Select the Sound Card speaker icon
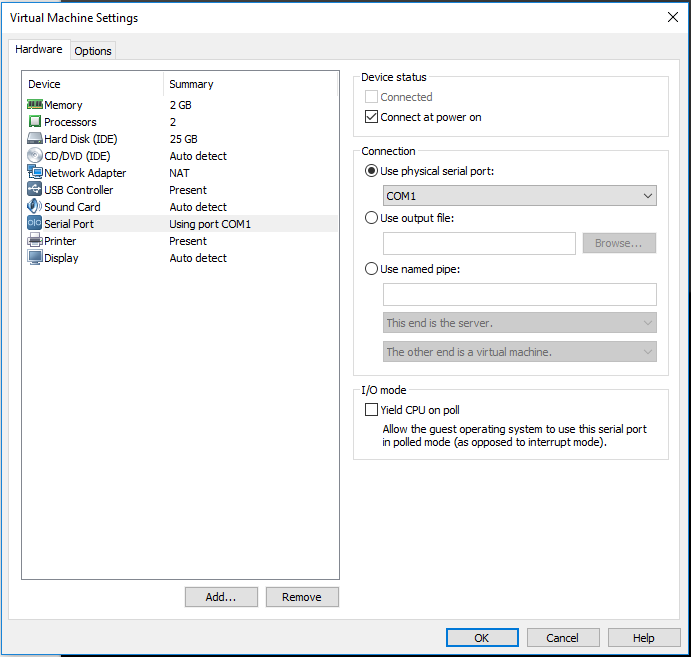Image resolution: width=691 pixels, height=657 pixels. pos(34,207)
